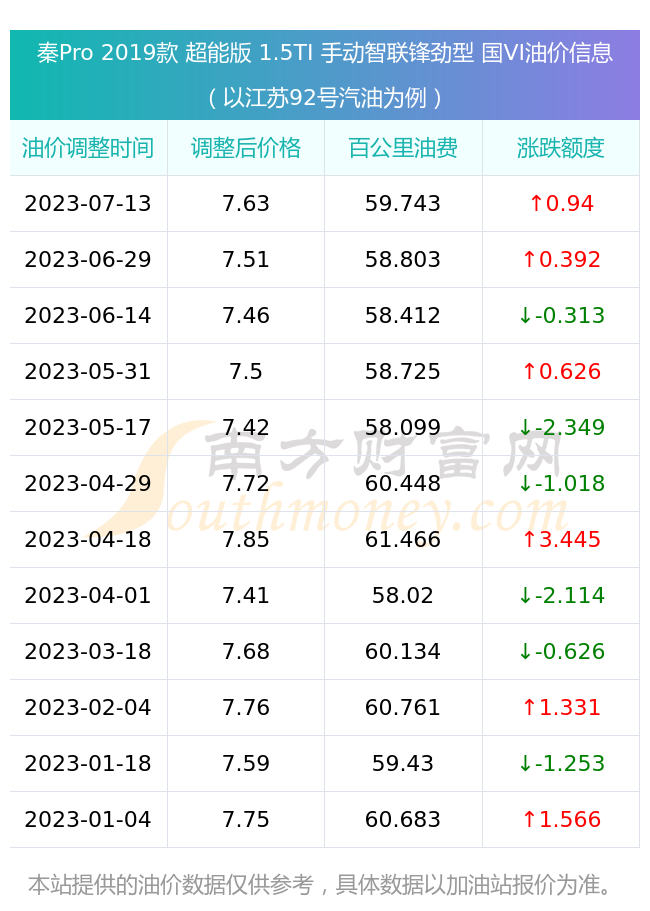Click the green down arrow value -0.313
The height and width of the screenshot is (911, 650).
click(562, 315)
